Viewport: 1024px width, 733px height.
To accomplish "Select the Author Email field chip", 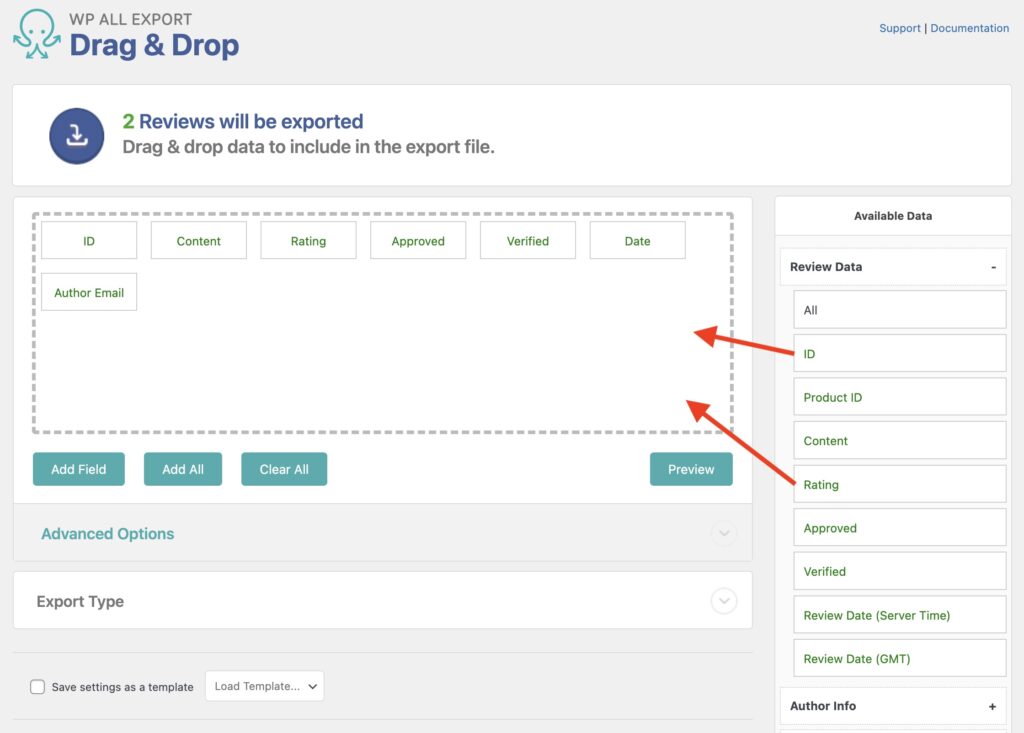I will pos(89,292).
